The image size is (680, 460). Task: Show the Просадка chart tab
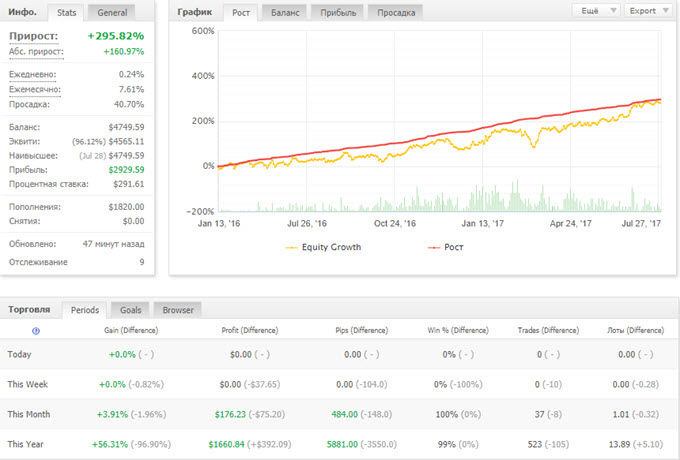pos(396,13)
